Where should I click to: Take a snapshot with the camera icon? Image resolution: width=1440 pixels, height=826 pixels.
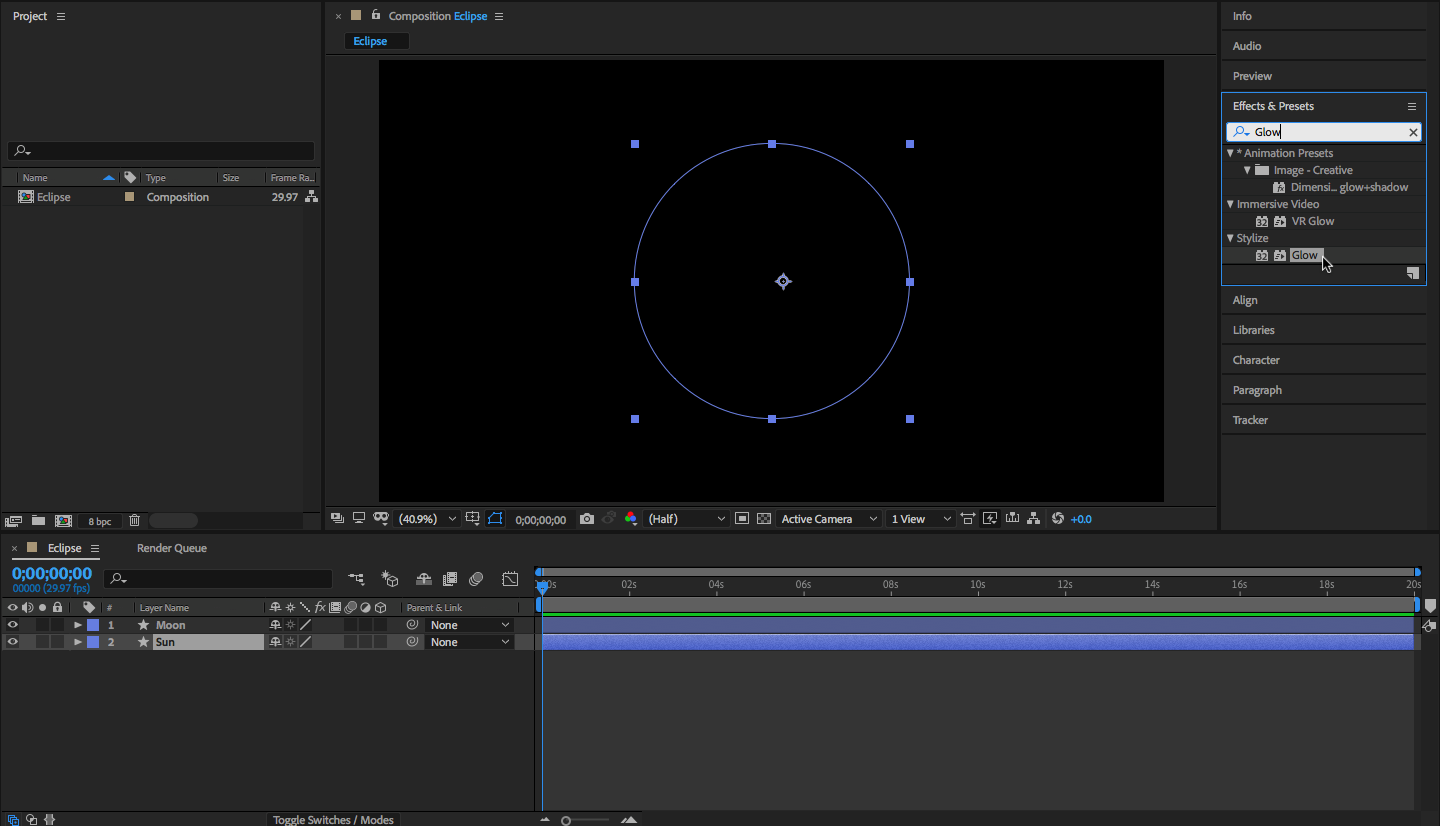click(587, 519)
